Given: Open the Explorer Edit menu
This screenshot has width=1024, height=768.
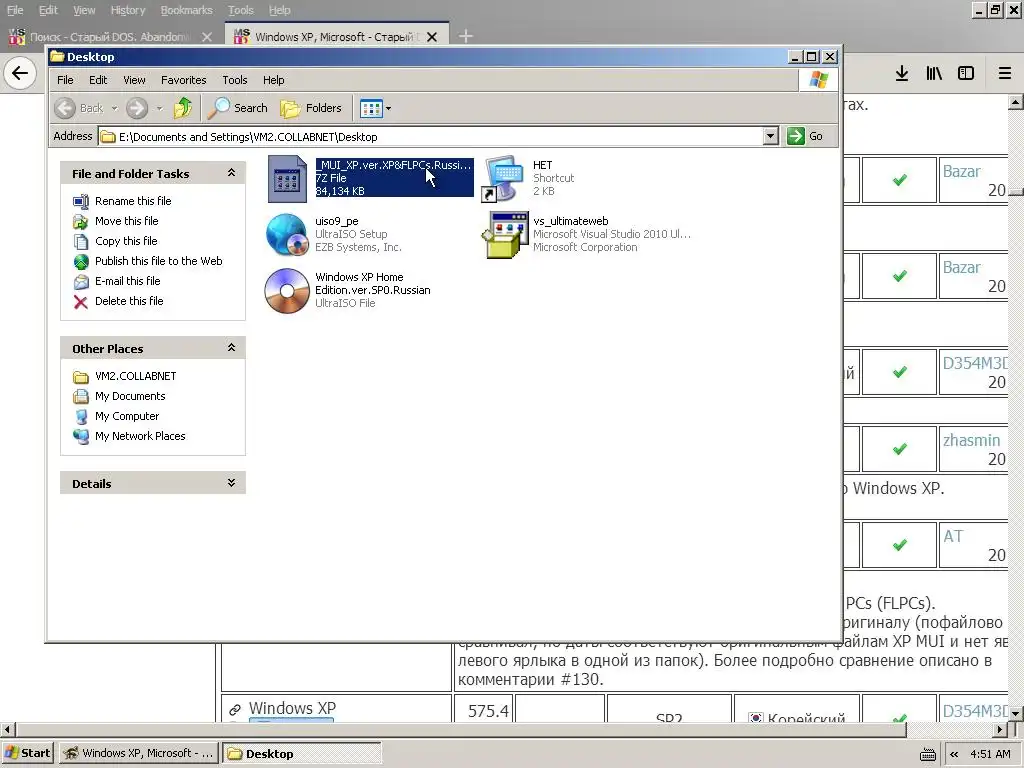Looking at the screenshot, I should coord(98,80).
